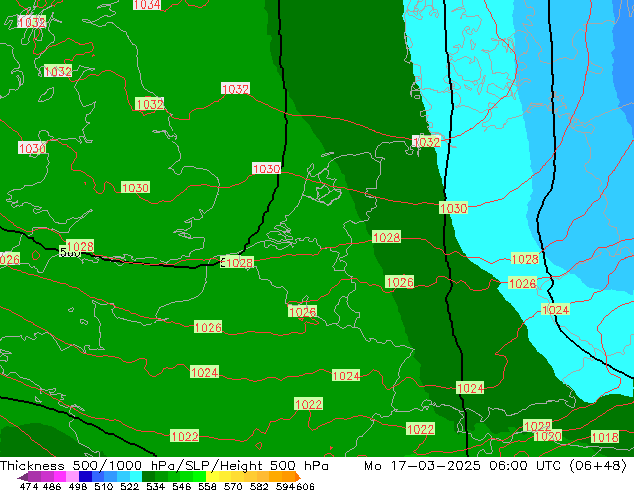This screenshot has width=634, height=490.
Task: Click the map title starting with 'Thickness 500/1000 hPa'
Action: tap(164, 466)
